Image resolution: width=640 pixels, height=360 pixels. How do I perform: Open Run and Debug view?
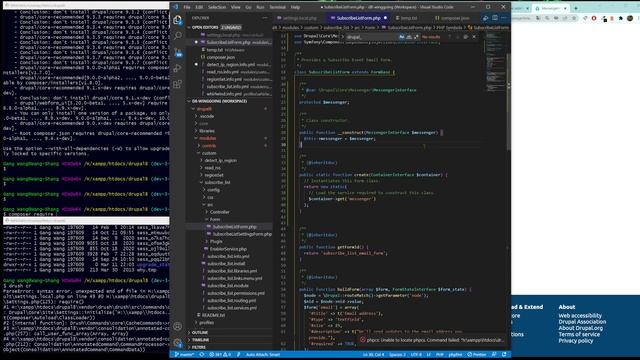pyautogui.click(x=178, y=68)
